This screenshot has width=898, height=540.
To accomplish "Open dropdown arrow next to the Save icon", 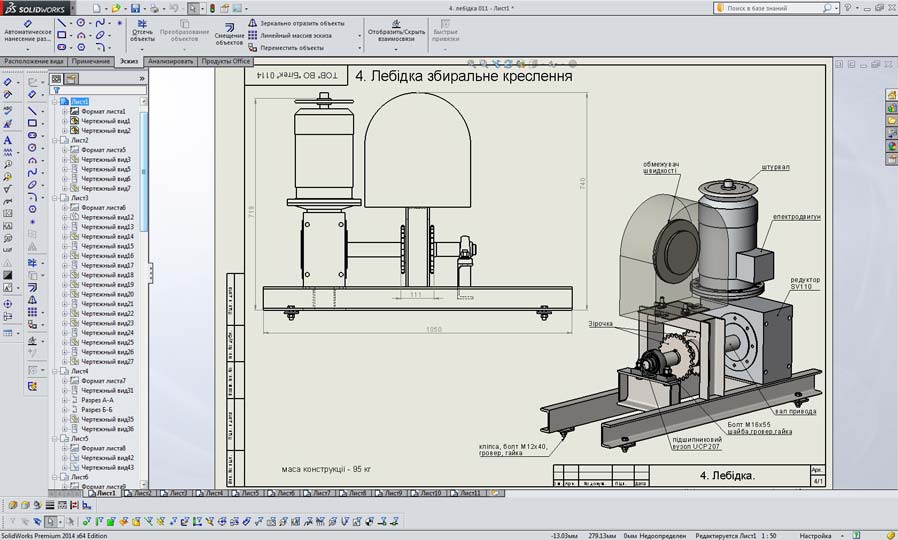I will click(144, 9).
